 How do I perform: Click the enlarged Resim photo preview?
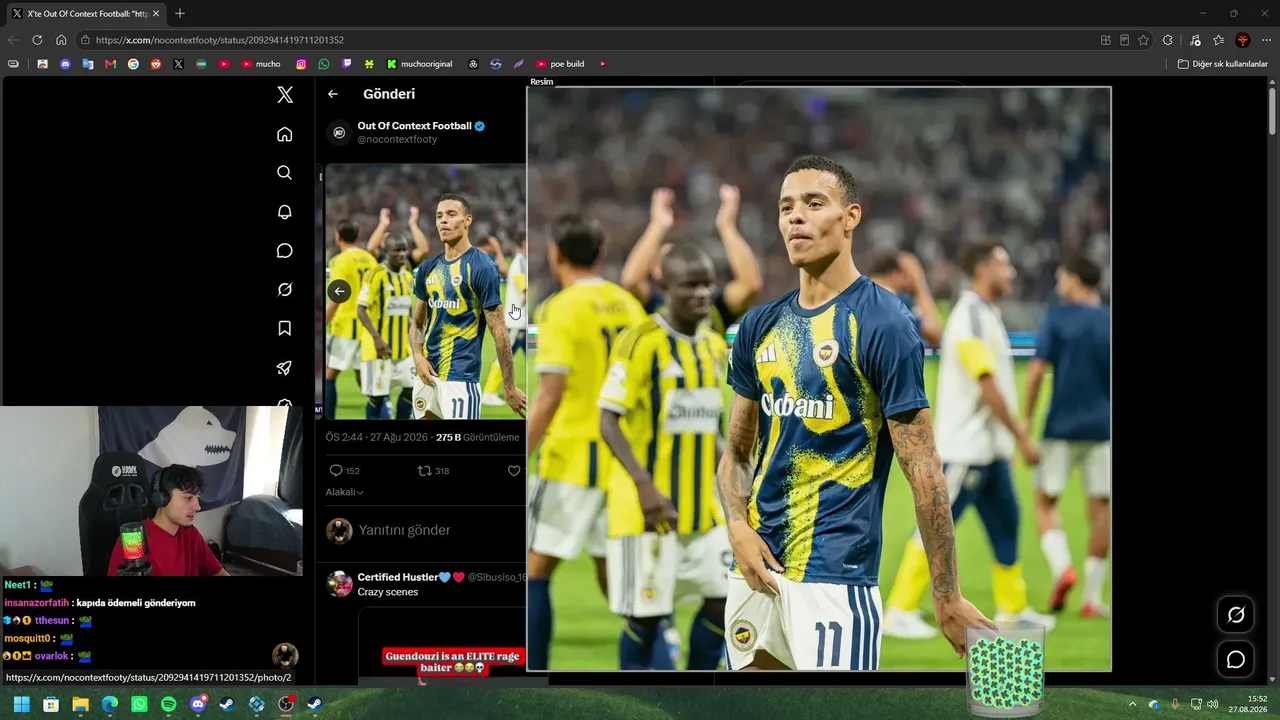click(819, 379)
